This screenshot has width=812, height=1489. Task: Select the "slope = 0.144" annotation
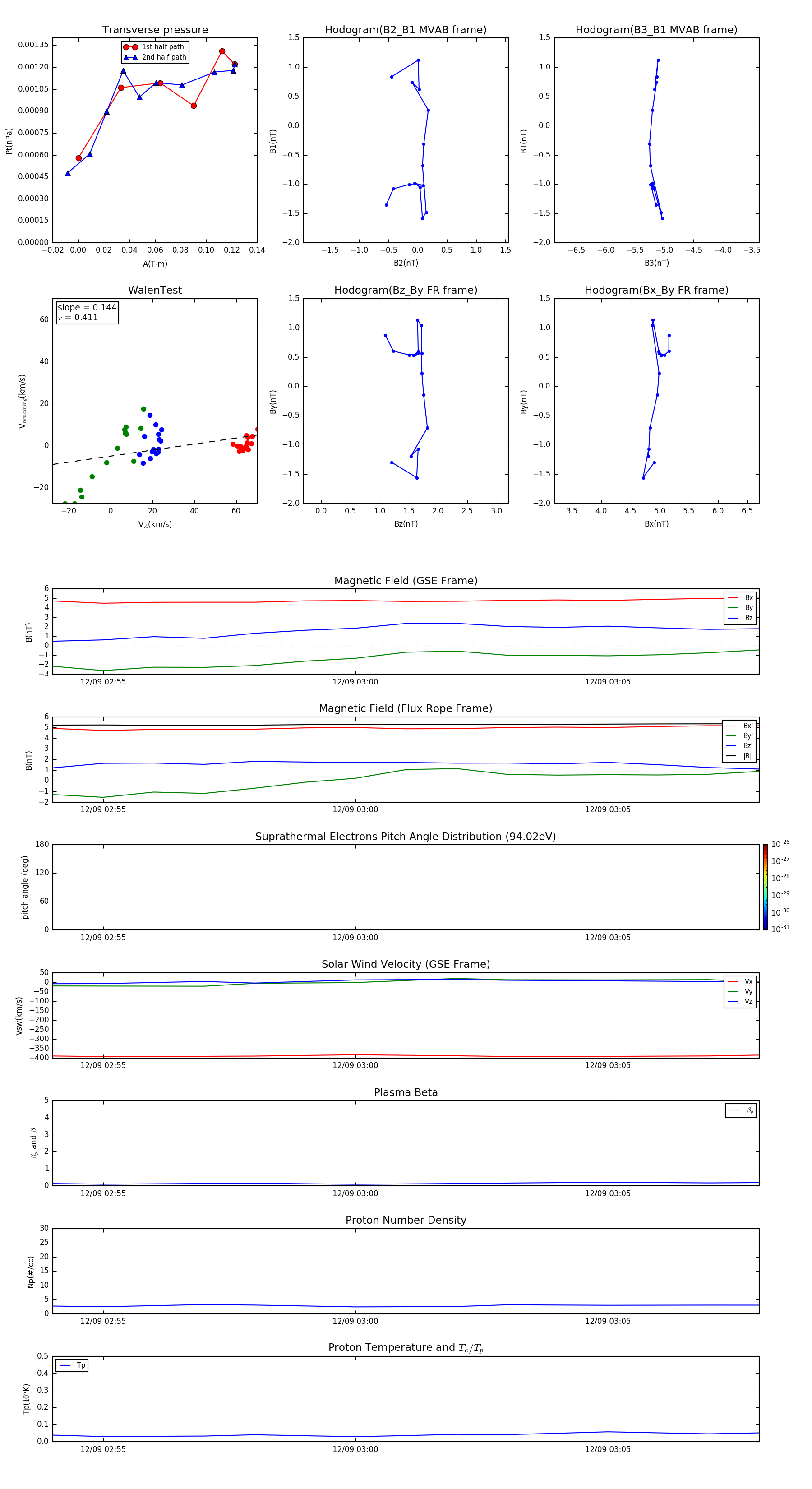pyautogui.click(x=87, y=308)
